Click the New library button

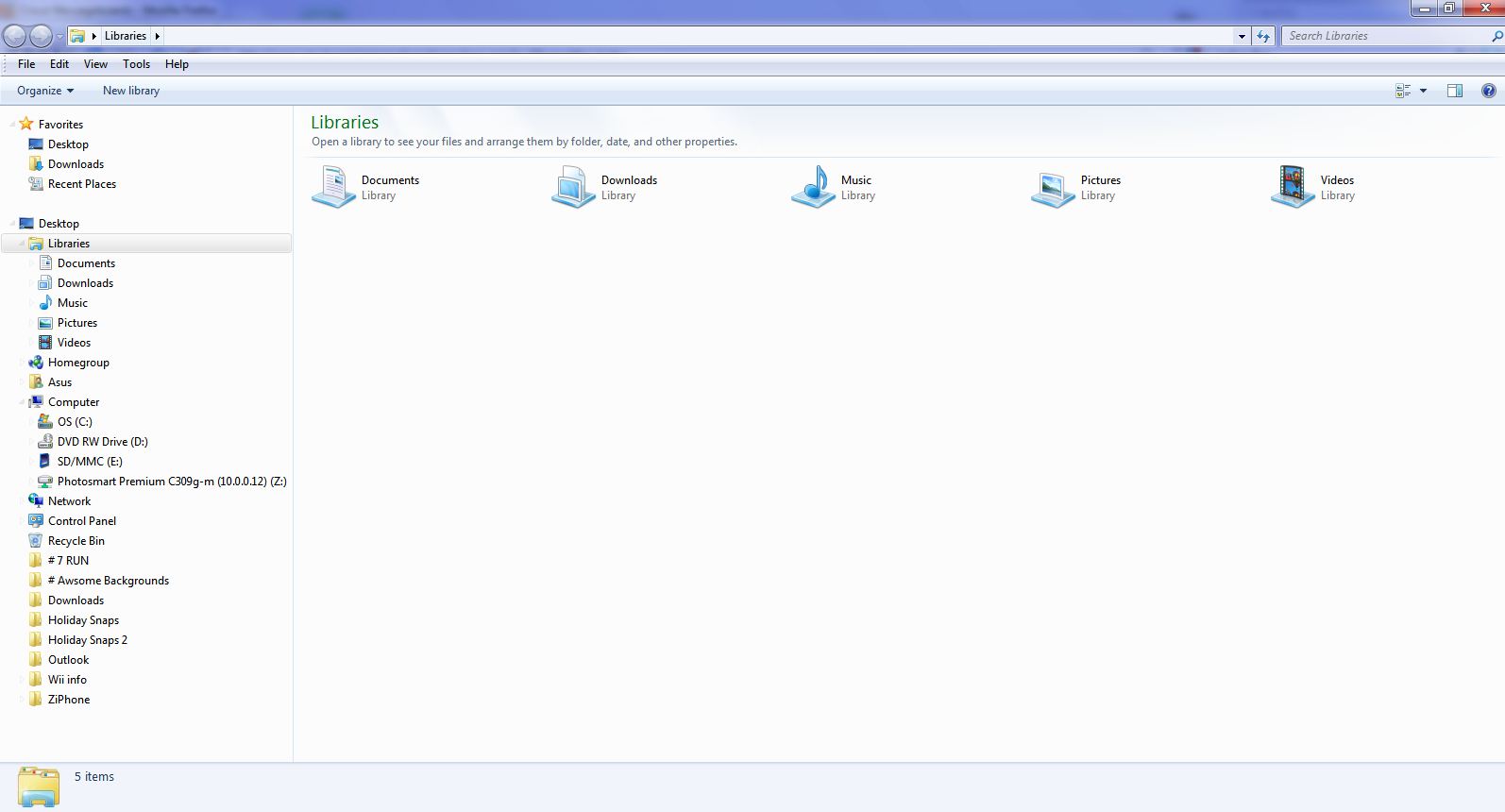pos(131,91)
